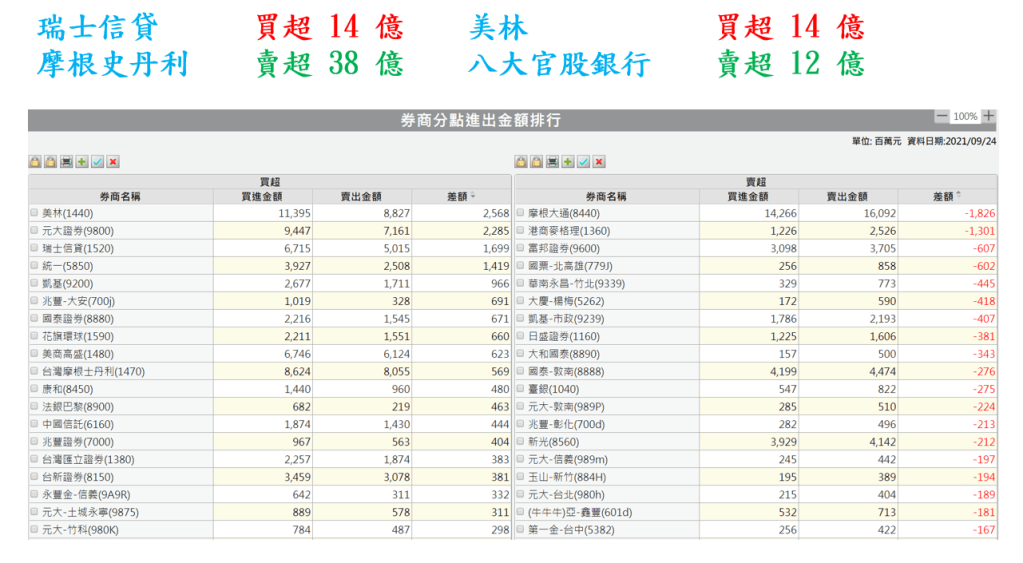This screenshot has width=1023, height=563.
Task: Click the print icon above right table
Action: coord(552,162)
